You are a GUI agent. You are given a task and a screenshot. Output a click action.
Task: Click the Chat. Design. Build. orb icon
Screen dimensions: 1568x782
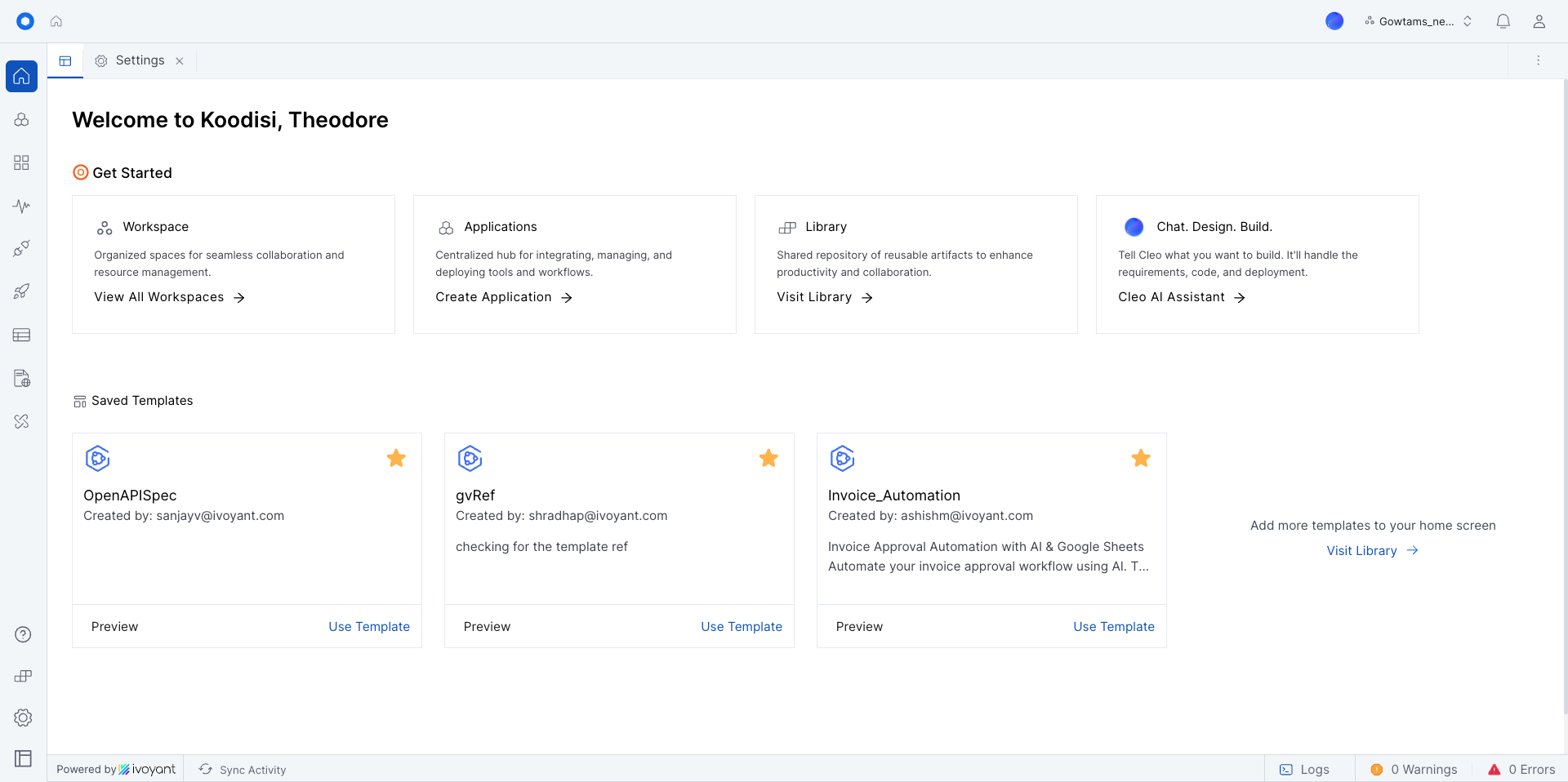(1134, 227)
